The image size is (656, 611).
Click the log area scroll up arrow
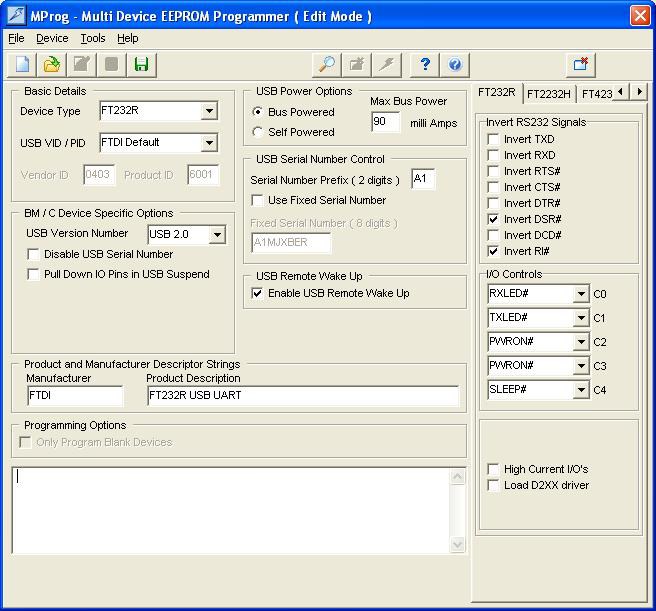[457, 477]
